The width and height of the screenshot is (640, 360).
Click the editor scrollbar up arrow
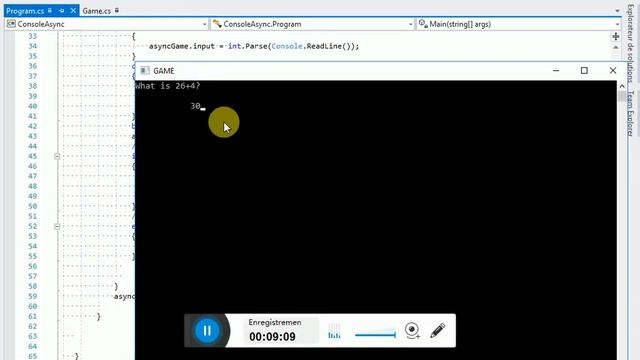click(616, 48)
